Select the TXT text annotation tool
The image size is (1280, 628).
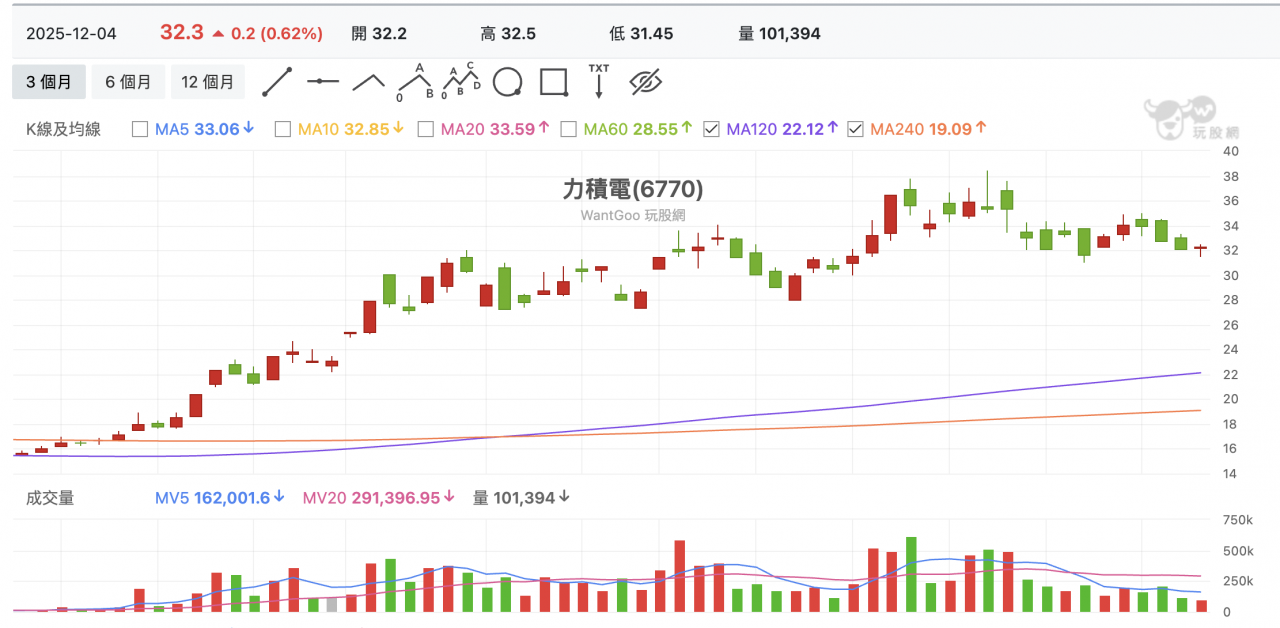(x=598, y=82)
